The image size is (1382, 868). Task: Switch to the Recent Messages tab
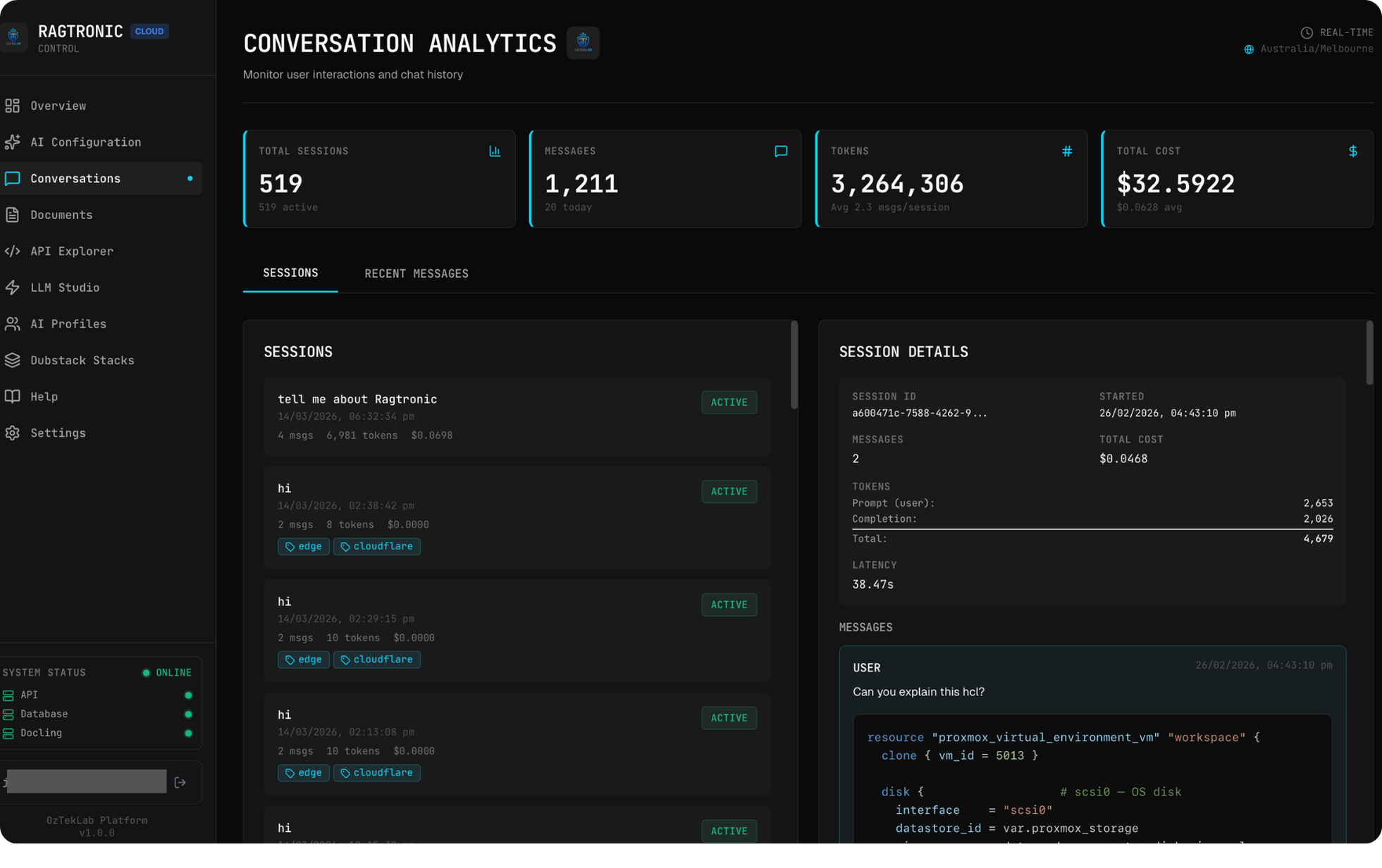pyautogui.click(x=417, y=273)
